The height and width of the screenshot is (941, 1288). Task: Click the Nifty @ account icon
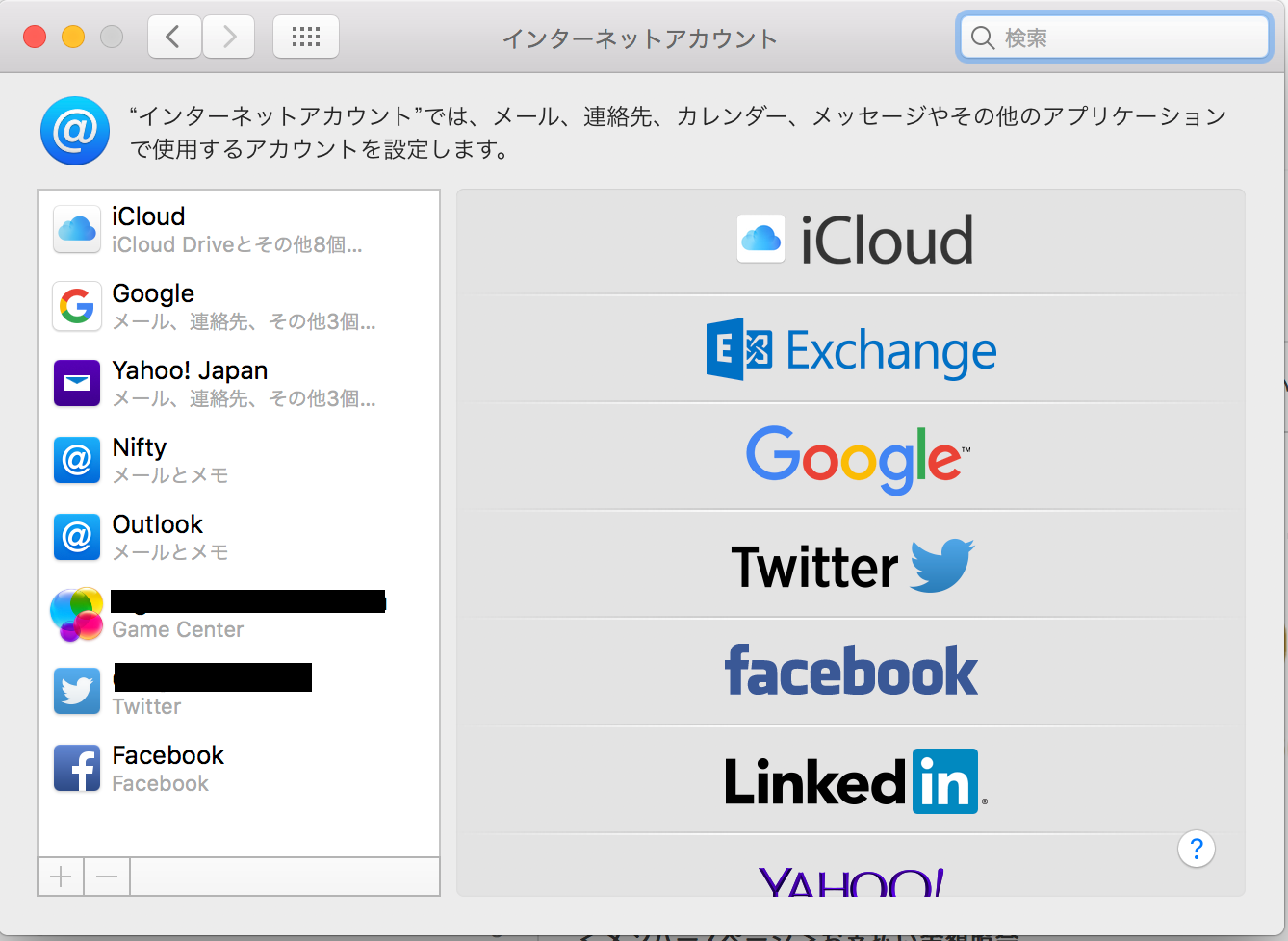click(77, 461)
